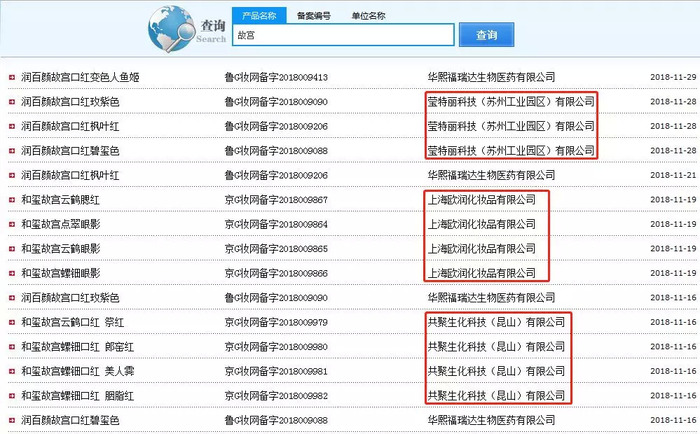Click red bullet of 玫紫色 row dated 2018-11-16

point(12,298)
